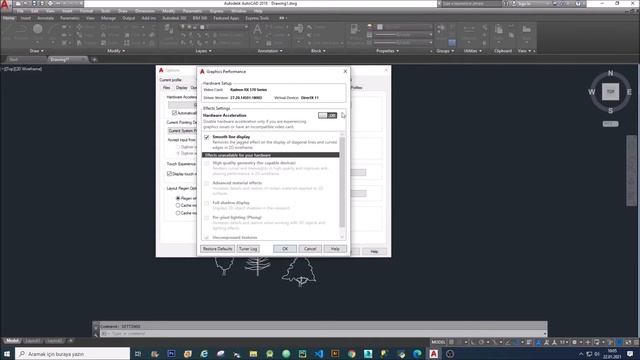The image size is (640, 360).
Task: Expand the Annotation panel
Action: 270,51
